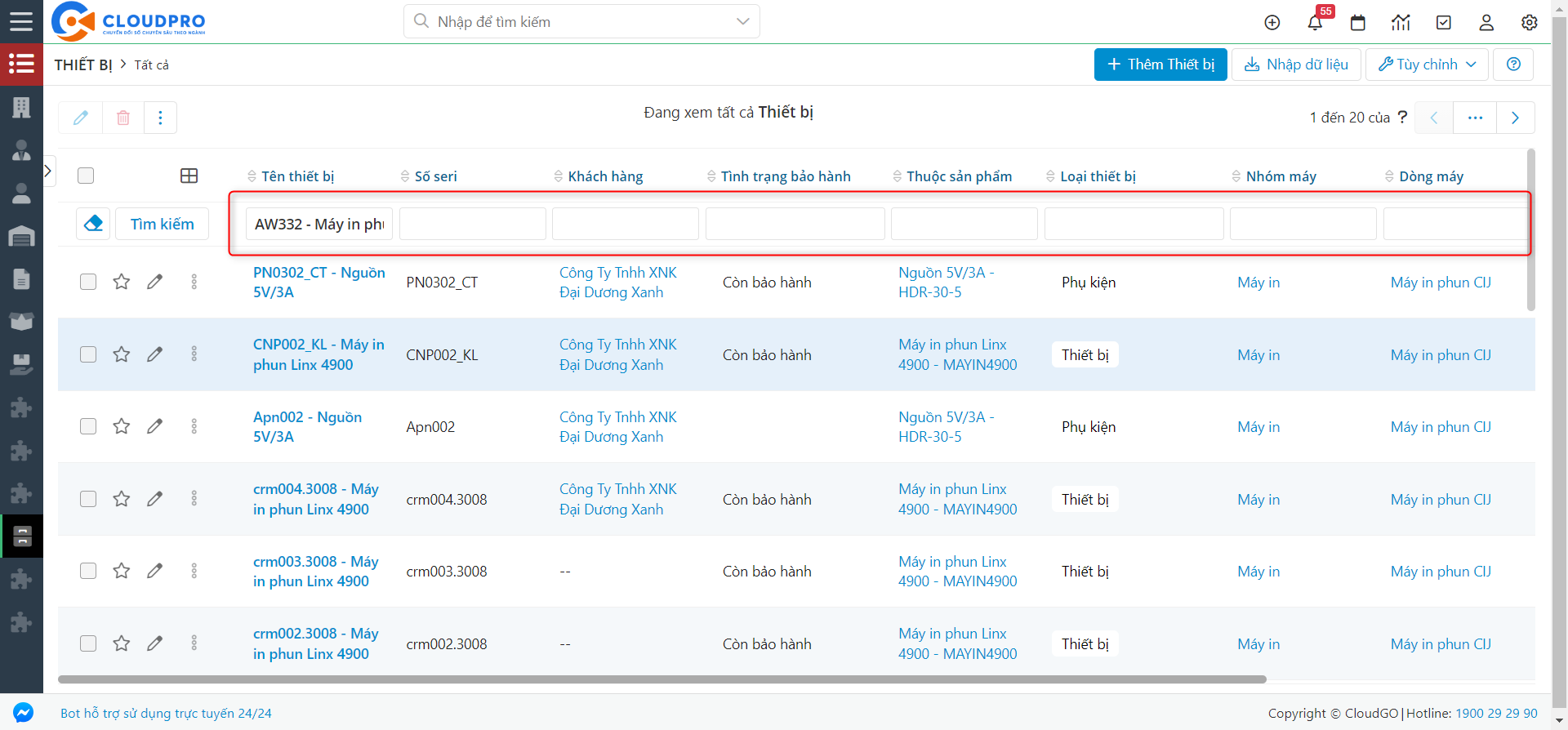1568x730 pixels.
Task: Open the hotline 1900 29 29 90 link
Action: coord(1496,713)
